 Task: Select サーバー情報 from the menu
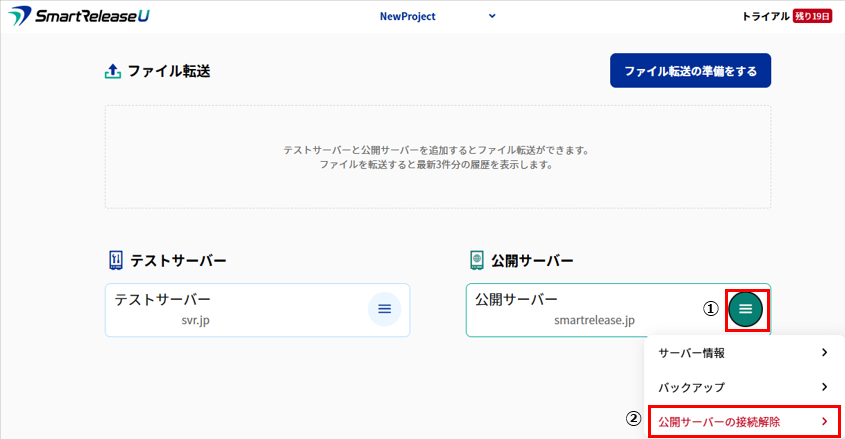(691, 353)
